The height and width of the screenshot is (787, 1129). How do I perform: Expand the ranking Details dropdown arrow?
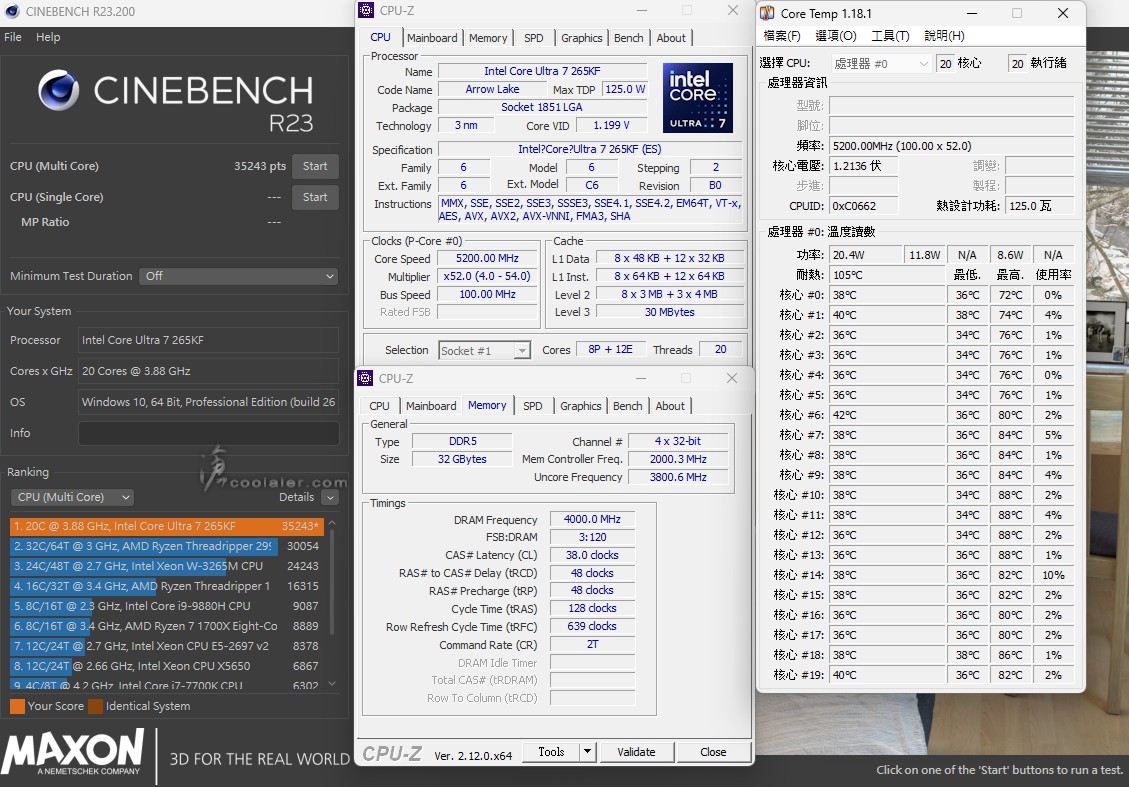[x=330, y=497]
